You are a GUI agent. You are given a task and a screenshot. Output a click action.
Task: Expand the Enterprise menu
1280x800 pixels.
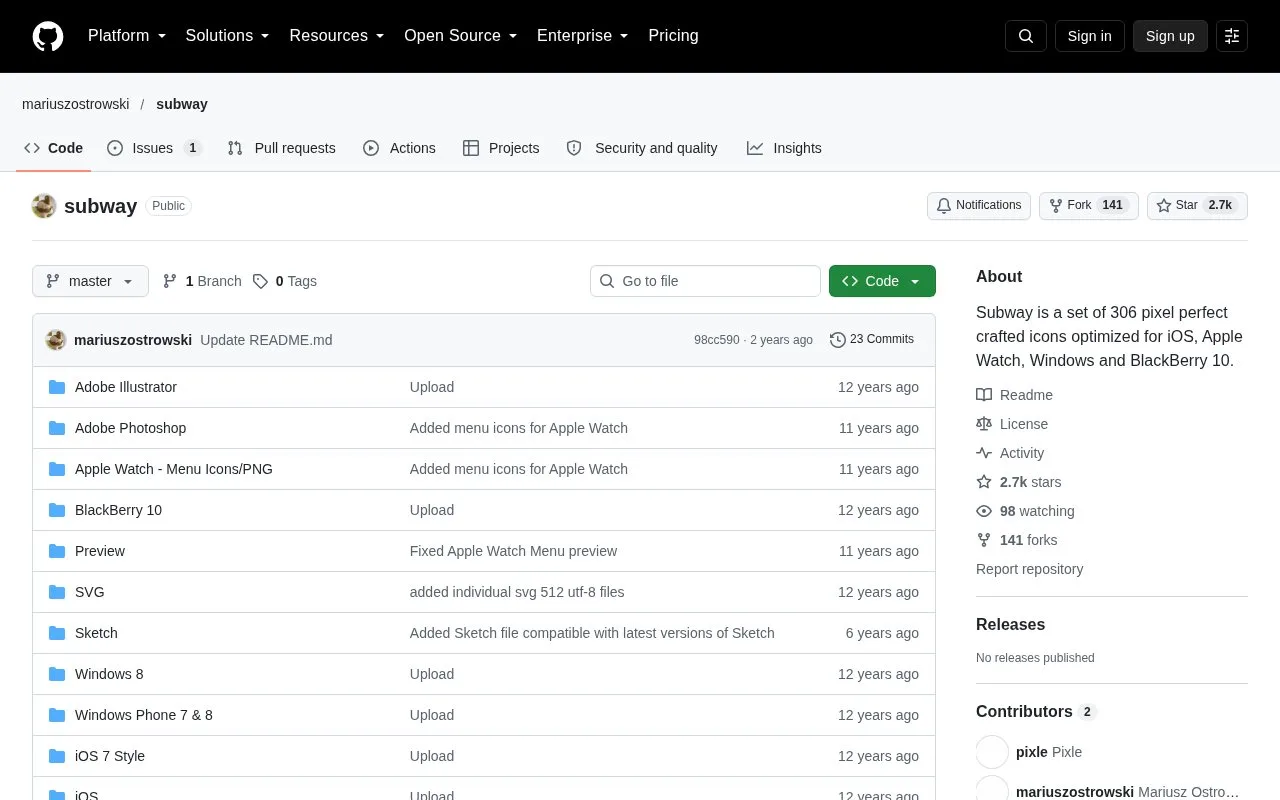tap(583, 36)
